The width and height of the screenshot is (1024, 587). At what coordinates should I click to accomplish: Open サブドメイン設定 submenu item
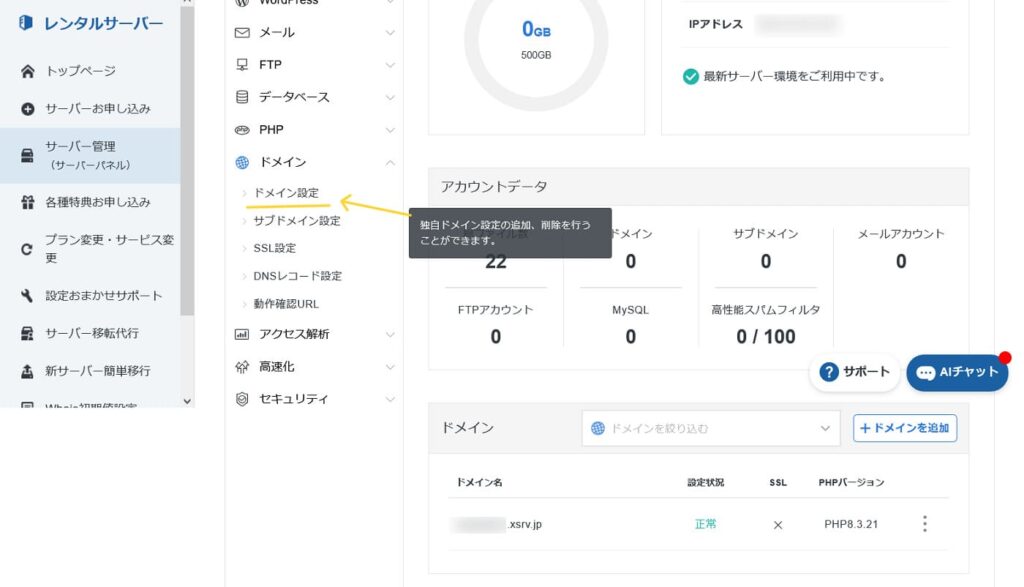coord(296,221)
